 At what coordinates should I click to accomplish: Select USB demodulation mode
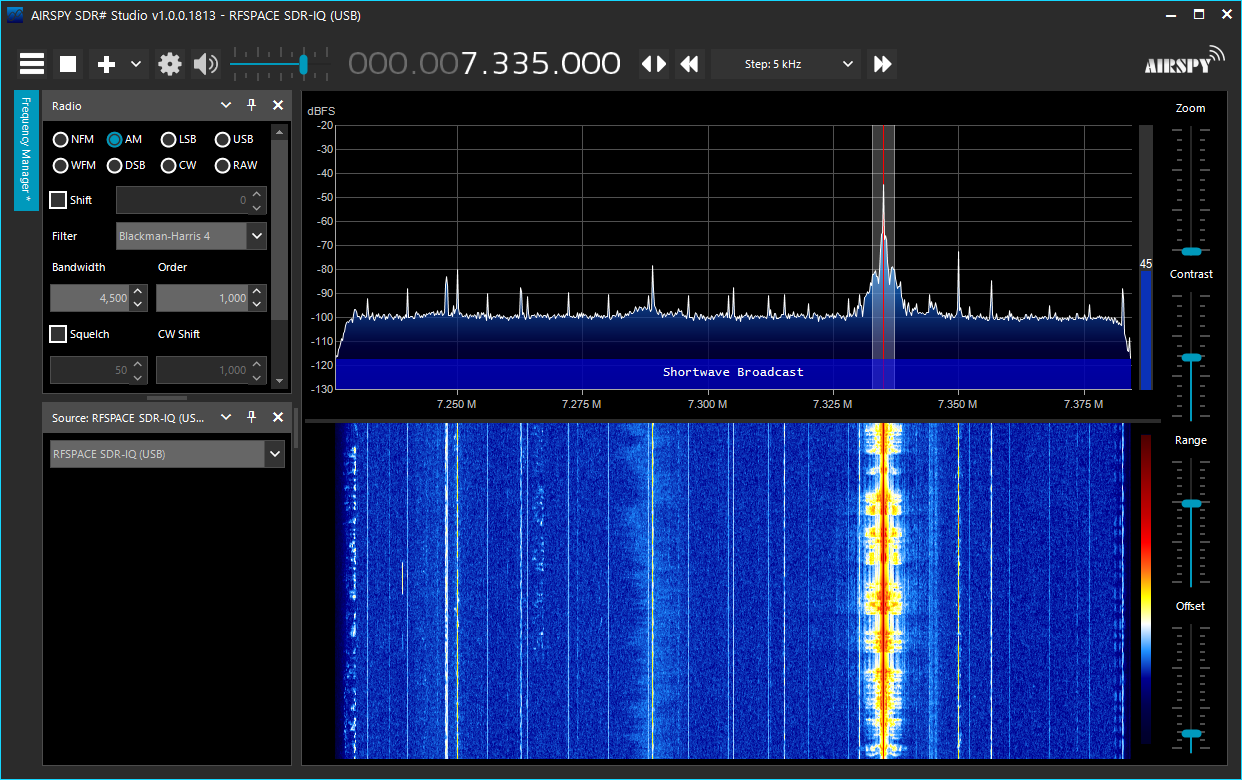[x=234, y=139]
